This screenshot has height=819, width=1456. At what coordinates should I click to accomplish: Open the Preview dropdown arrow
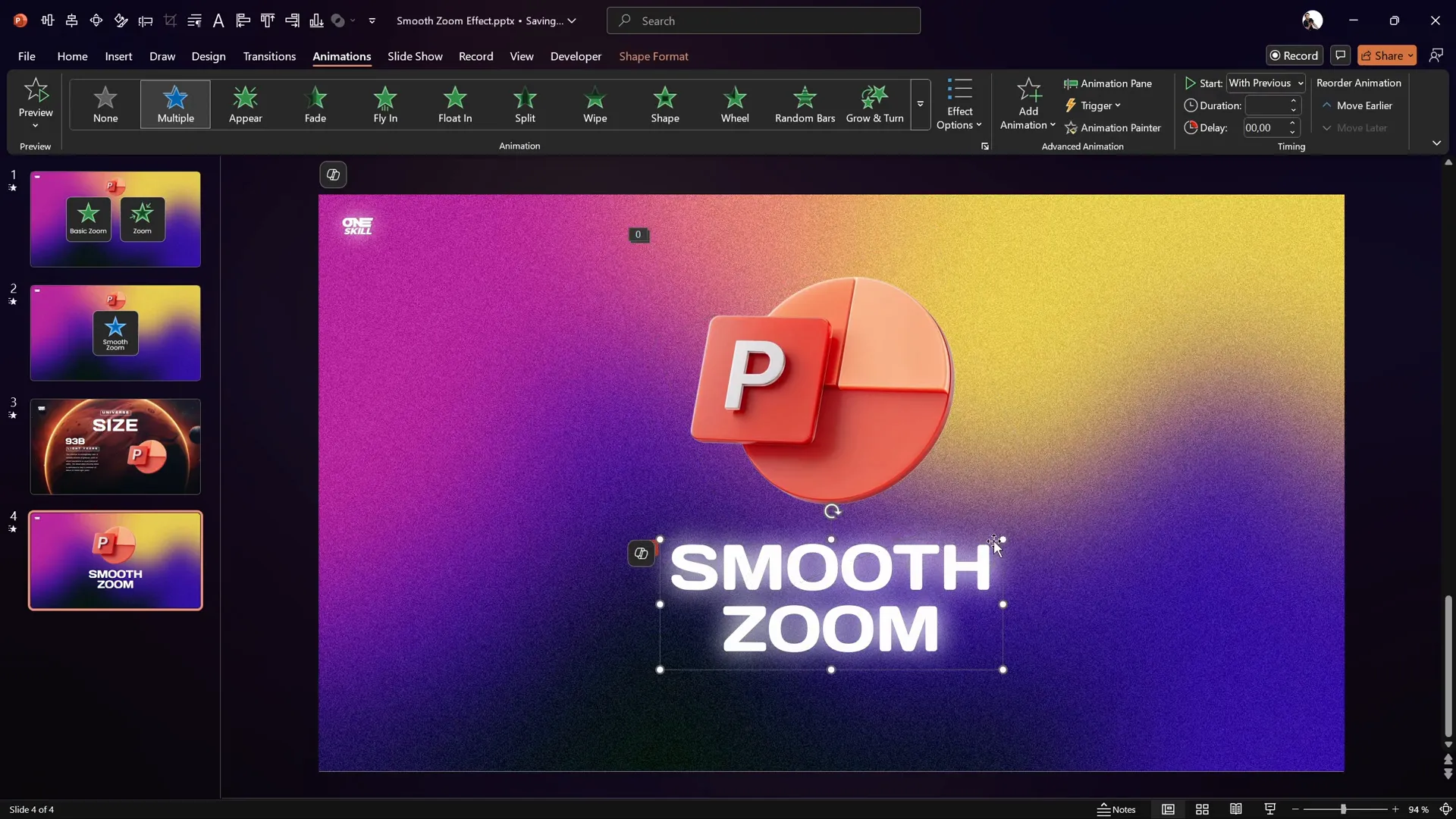click(35, 126)
